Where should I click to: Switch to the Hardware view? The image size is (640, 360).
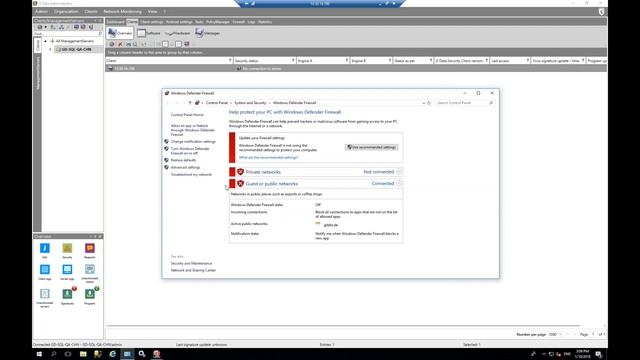pos(178,33)
